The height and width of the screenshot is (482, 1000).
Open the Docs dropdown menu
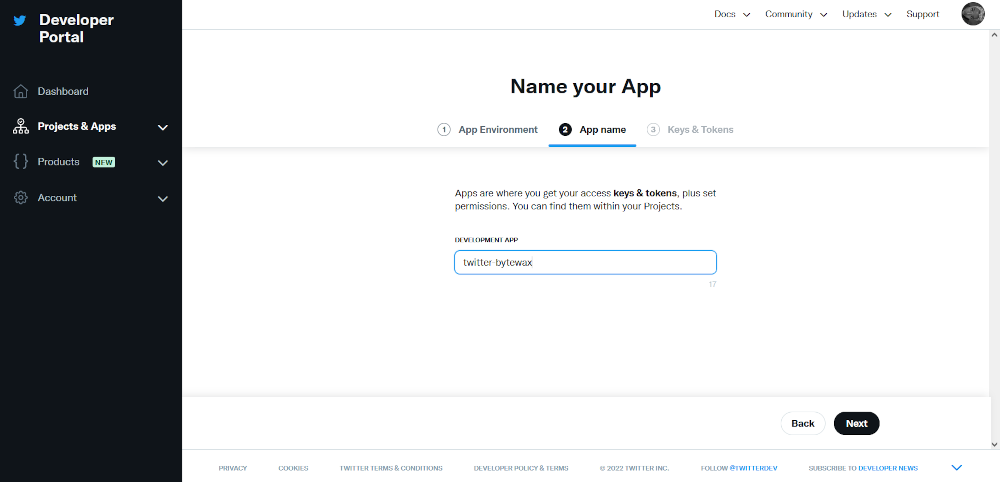[732, 14]
